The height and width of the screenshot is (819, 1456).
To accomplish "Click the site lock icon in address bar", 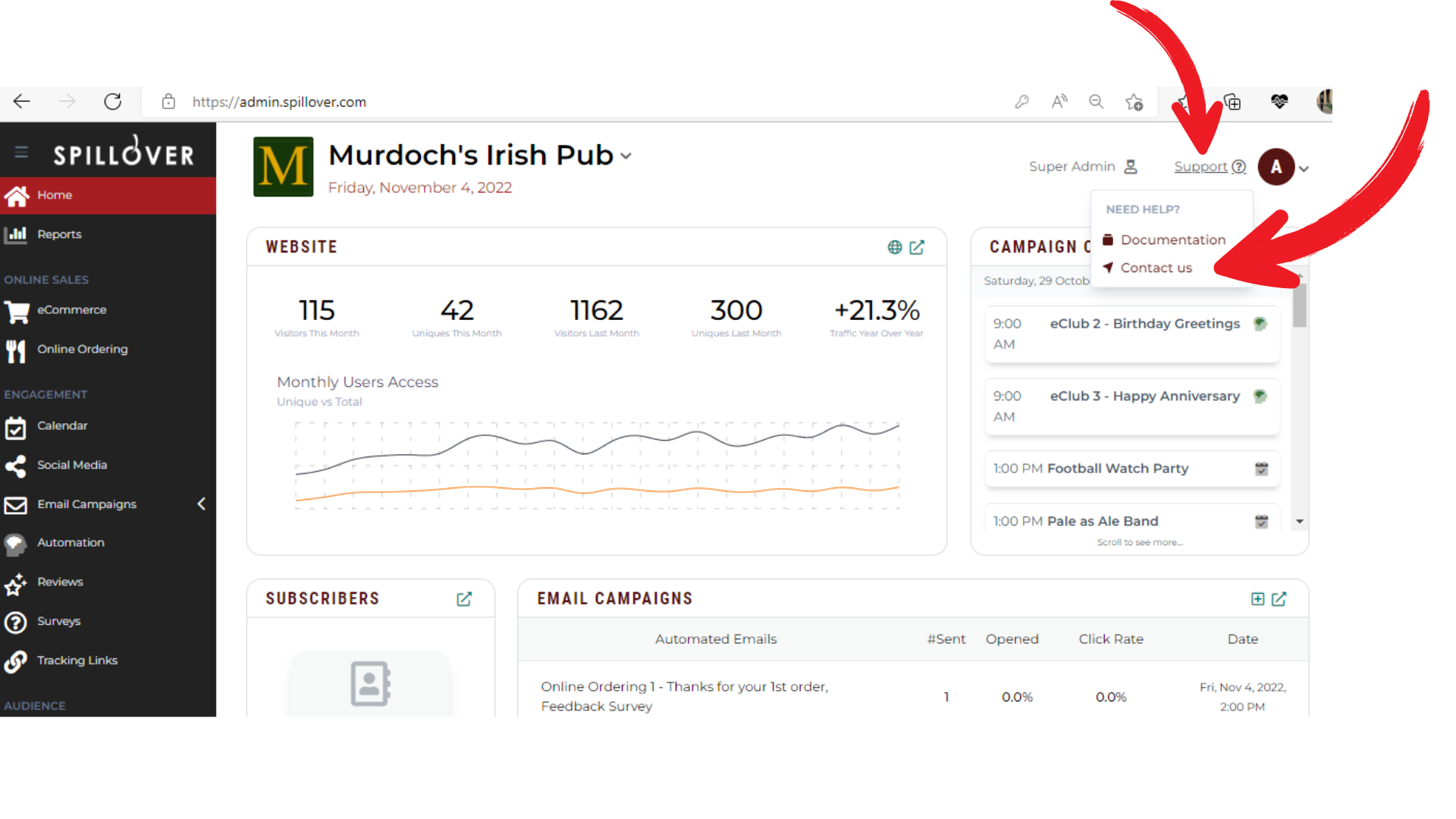I will pos(168,102).
